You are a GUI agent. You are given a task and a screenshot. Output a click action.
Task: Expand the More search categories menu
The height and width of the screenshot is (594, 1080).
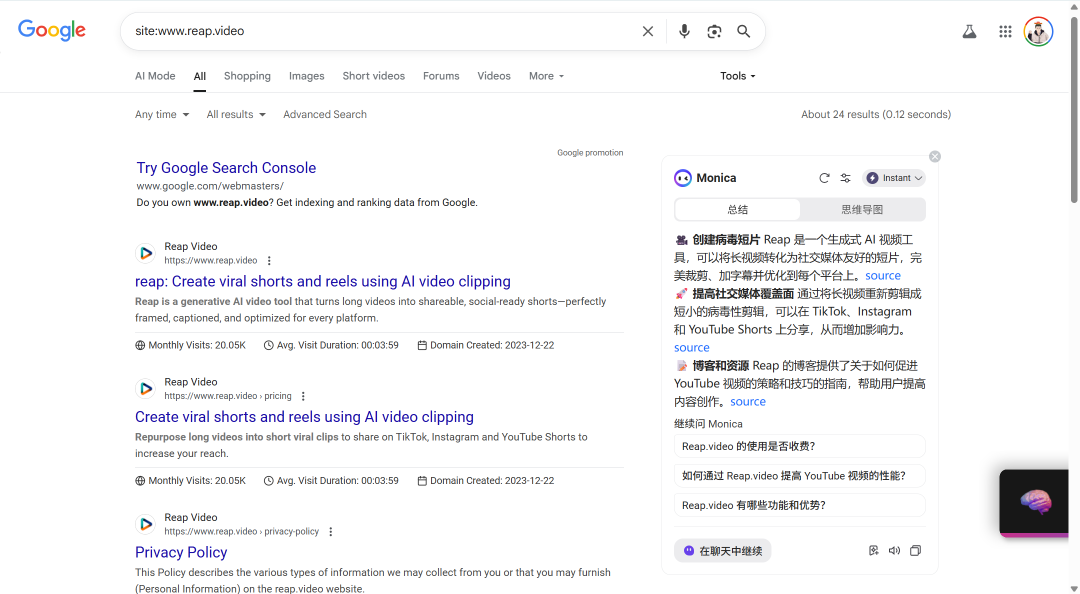click(x=546, y=76)
